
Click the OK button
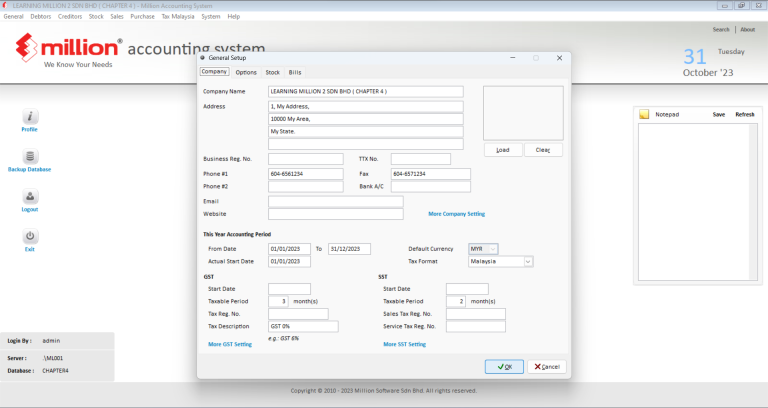504,367
